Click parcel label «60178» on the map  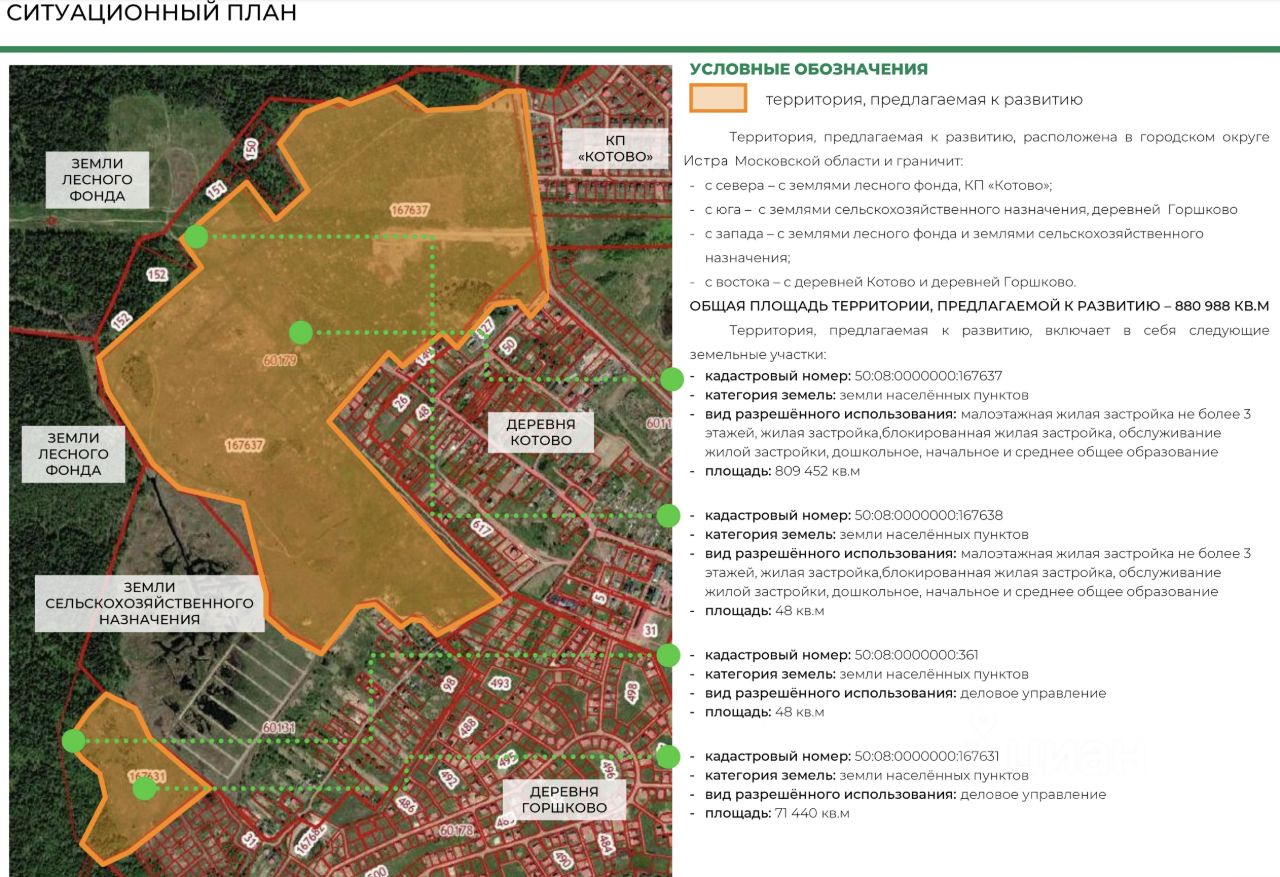(x=455, y=830)
